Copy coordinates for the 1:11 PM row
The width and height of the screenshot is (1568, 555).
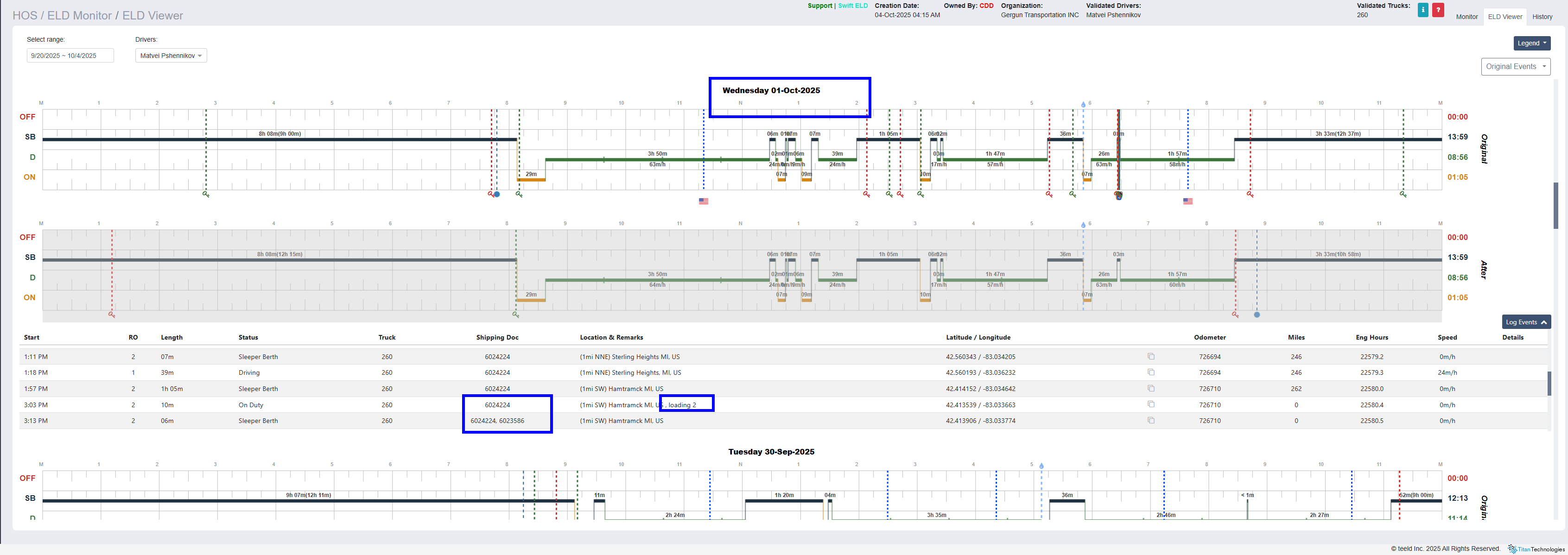[1150, 357]
